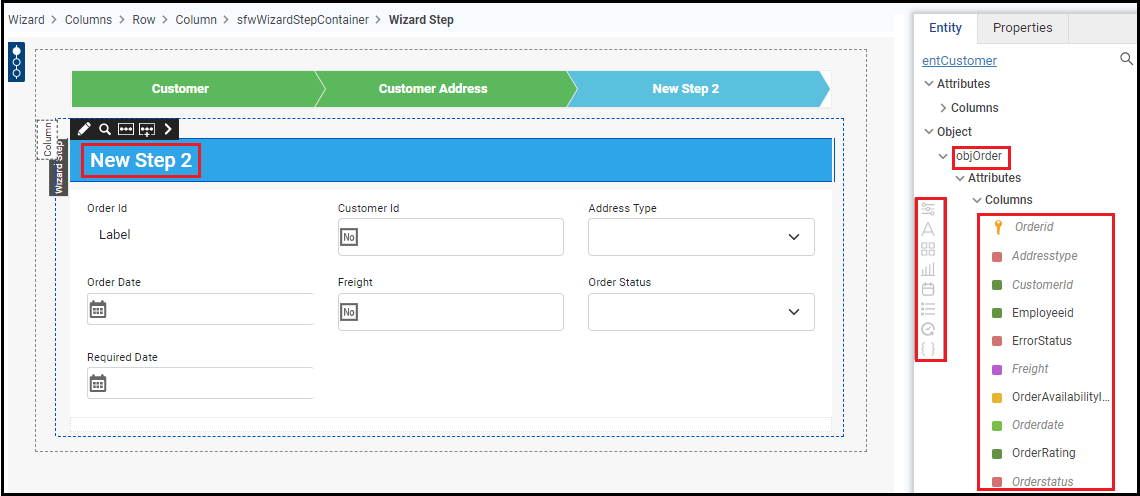Click the wizard flow icon at top-left
This screenshot has width=1140, height=496.
(x=16, y=62)
